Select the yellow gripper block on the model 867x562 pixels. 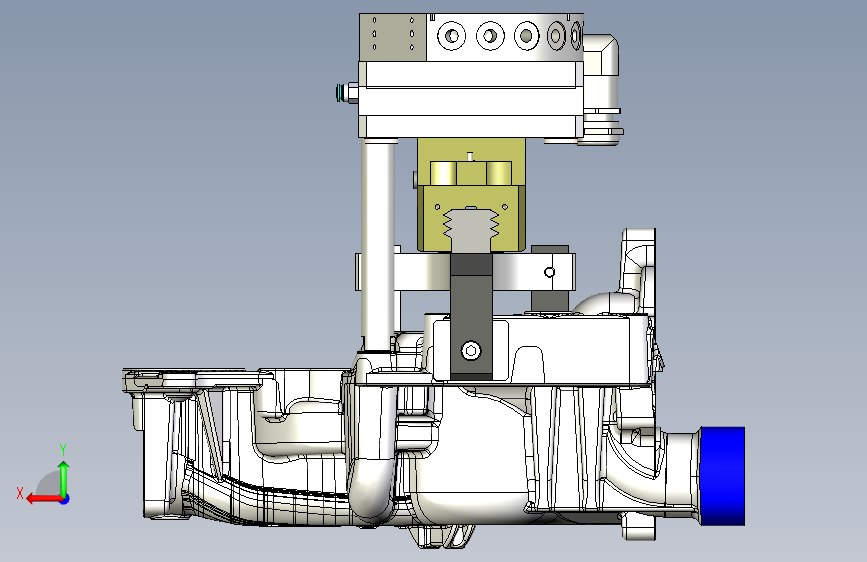point(471,194)
